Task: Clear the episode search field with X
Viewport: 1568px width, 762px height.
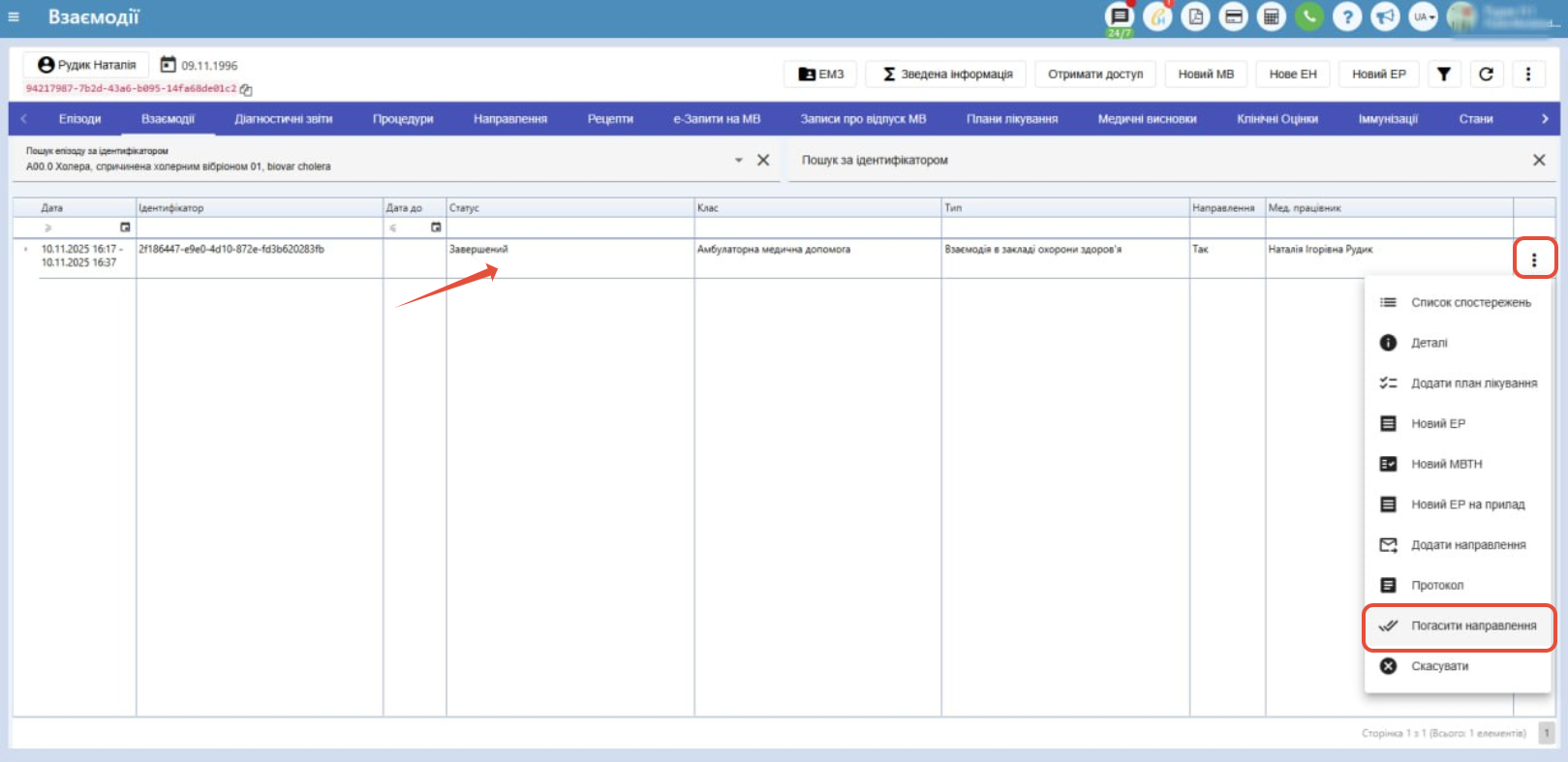Action: click(x=763, y=160)
